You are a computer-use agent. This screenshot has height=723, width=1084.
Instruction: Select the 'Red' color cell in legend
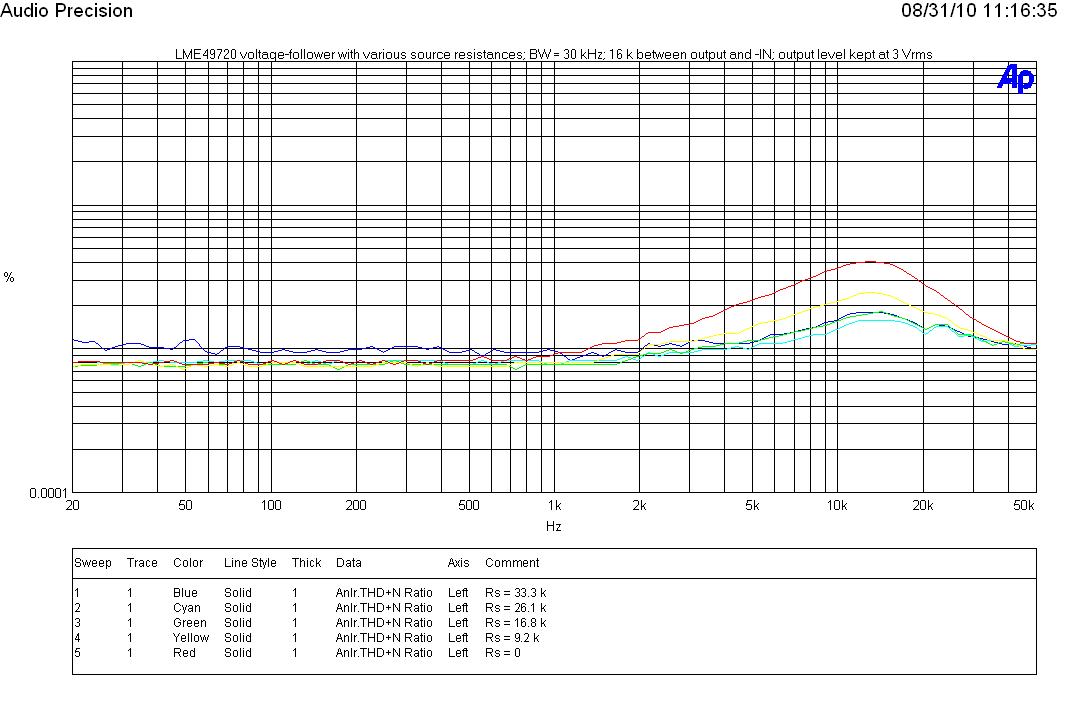pos(184,653)
